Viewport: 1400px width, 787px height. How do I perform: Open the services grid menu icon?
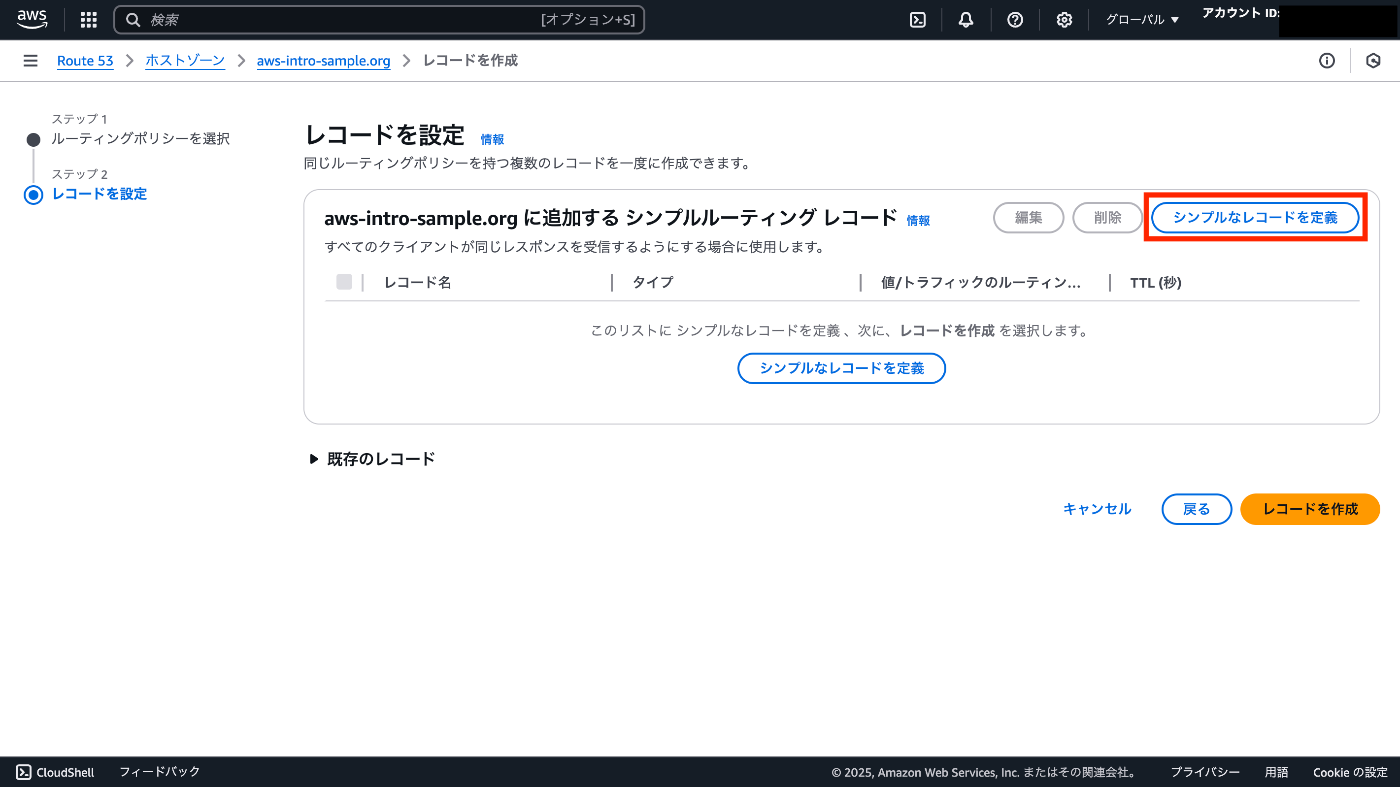point(89,19)
